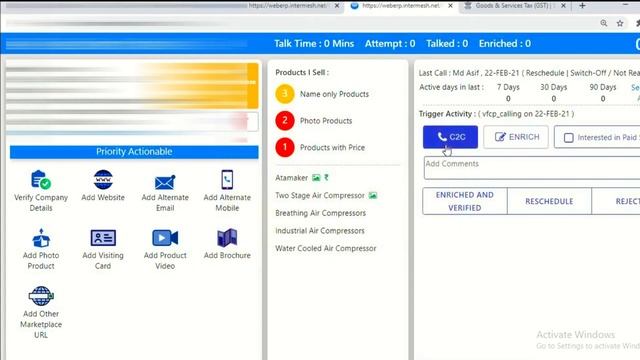Click the browser zoom magnifier icon
640x360 pixels.
coord(604,23)
